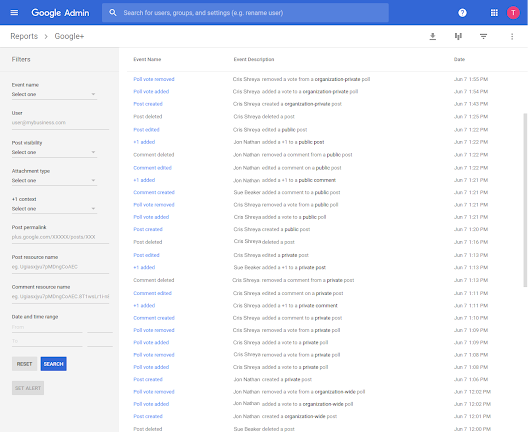The width and height of the screenshot is (530, 436).
Task: Go to Reports breadcrumb
Action: pos(24,36)
